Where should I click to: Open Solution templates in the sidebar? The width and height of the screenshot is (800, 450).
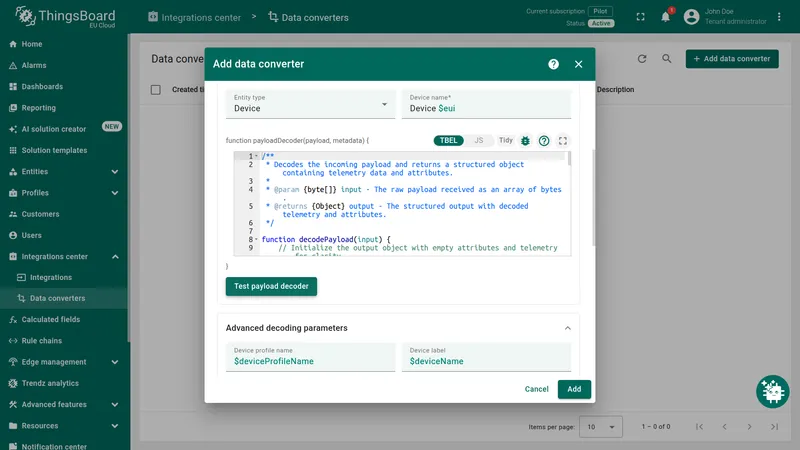pyautogui.click(x=63, y=151)
